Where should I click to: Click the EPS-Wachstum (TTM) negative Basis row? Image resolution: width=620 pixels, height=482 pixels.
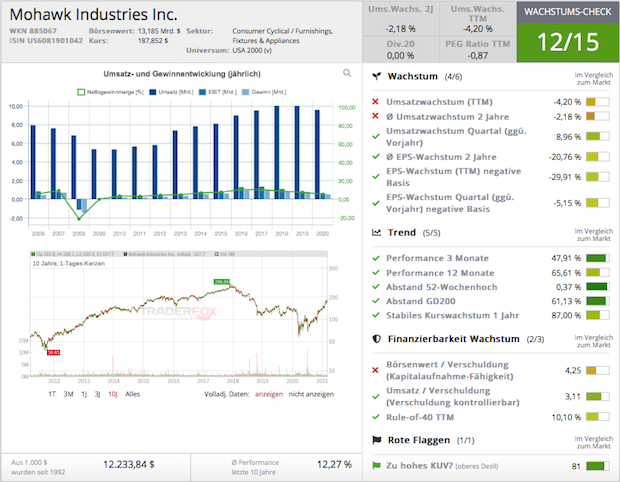click(x=490, y=177)
